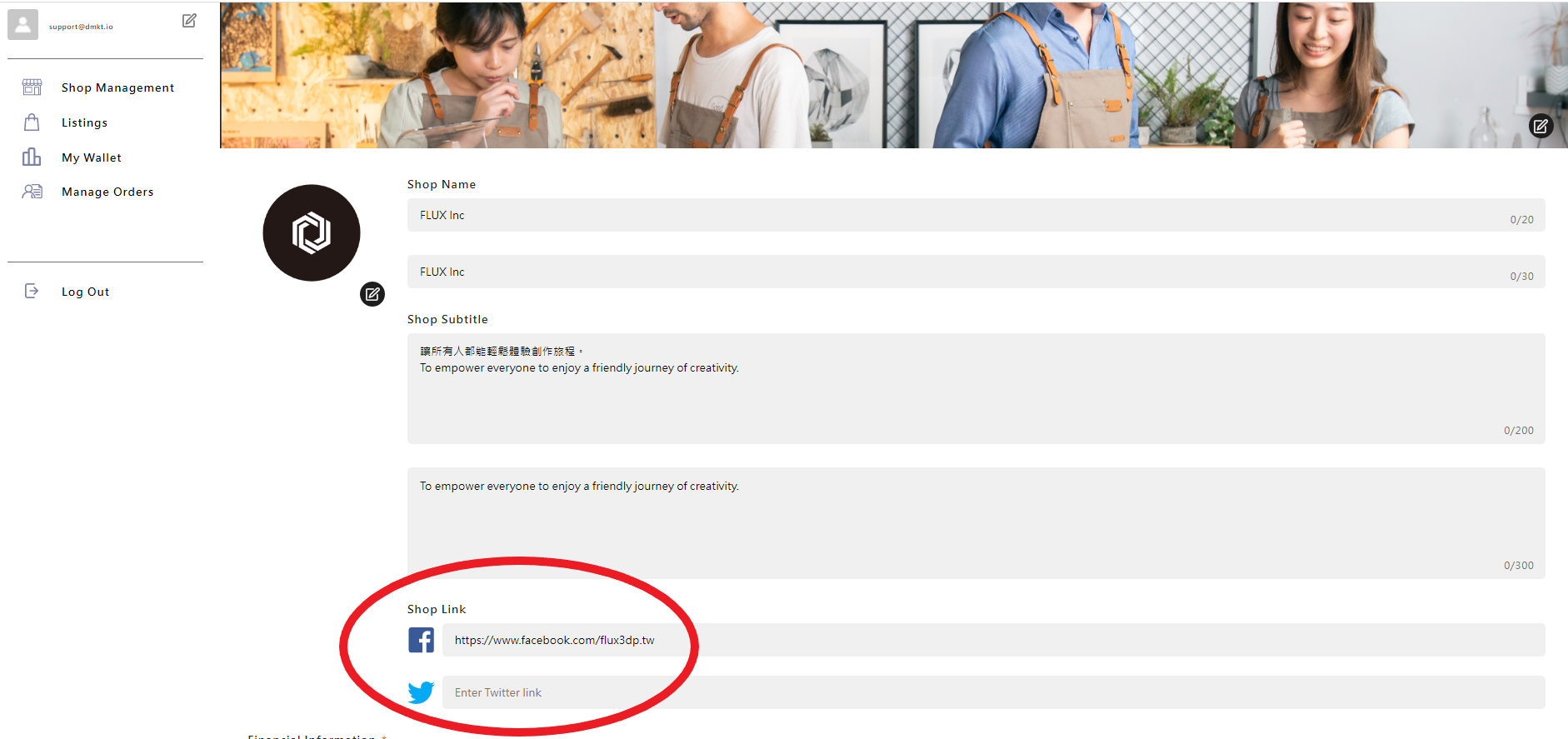Image resolution: width=1568 pixels, height=739 pixels.
Task: Click the Facebook URL input field
Action: tap(993, 640)
